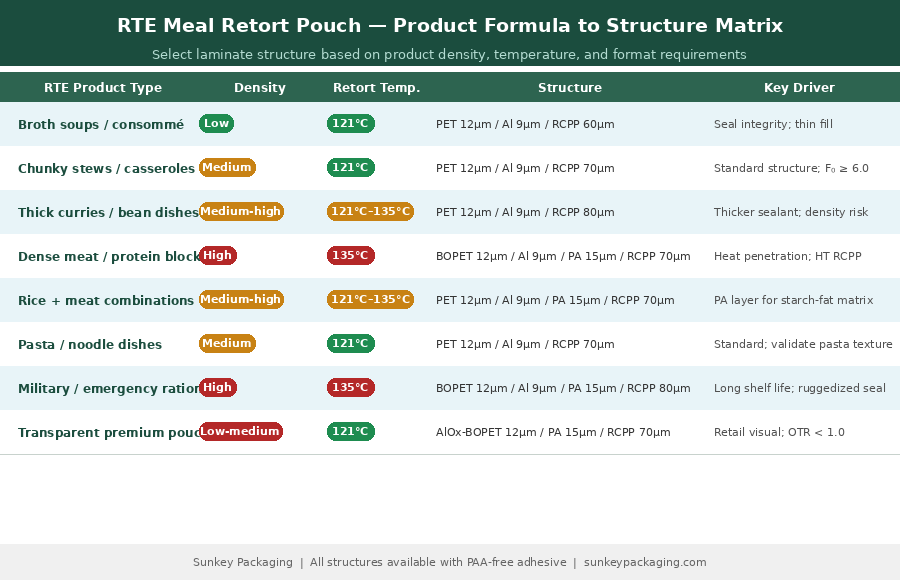Click the Pasta / noodle dishes row label
Screen dimensions: 900x580
[x=90, y=345]
